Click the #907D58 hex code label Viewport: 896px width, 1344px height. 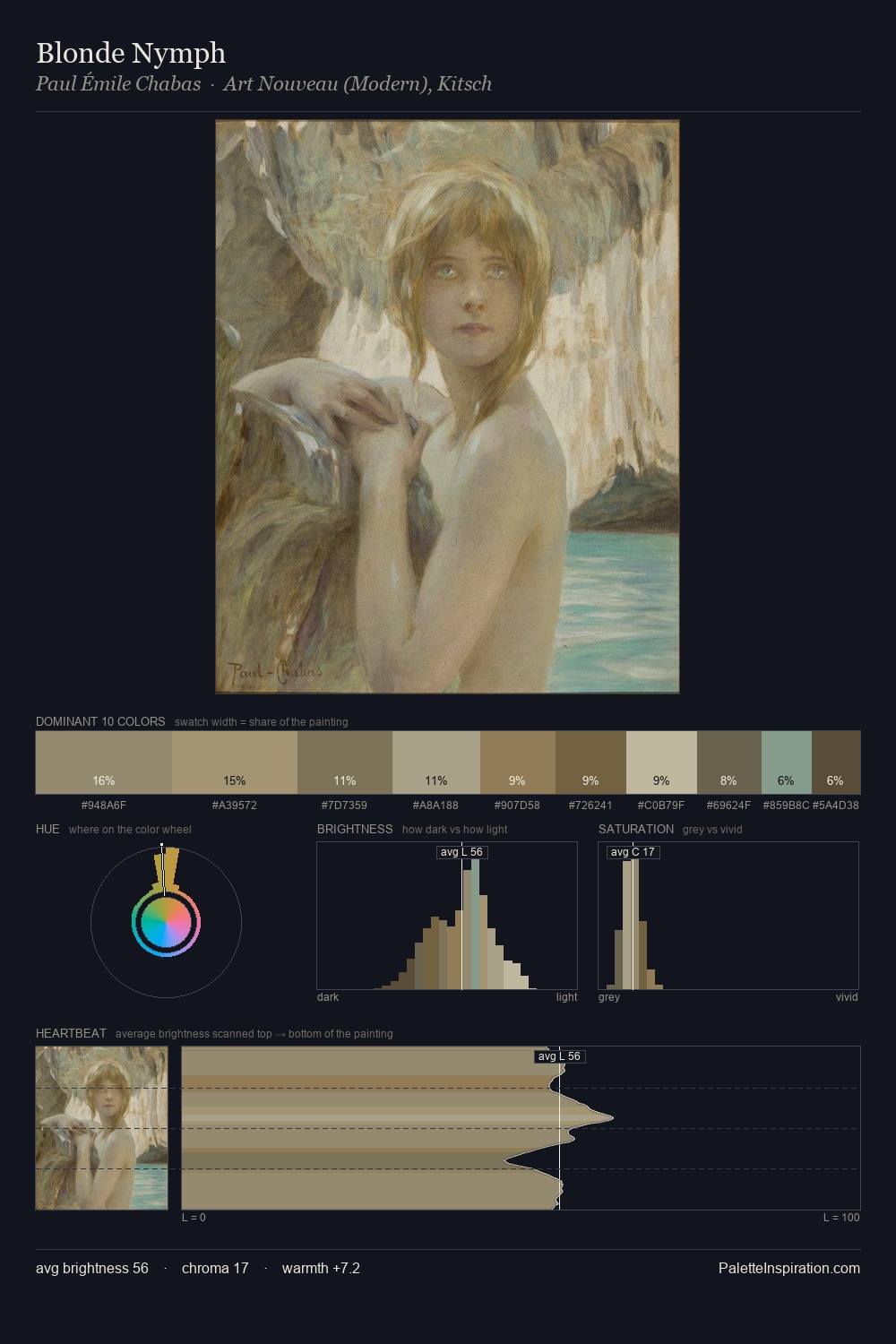point(517,806)
